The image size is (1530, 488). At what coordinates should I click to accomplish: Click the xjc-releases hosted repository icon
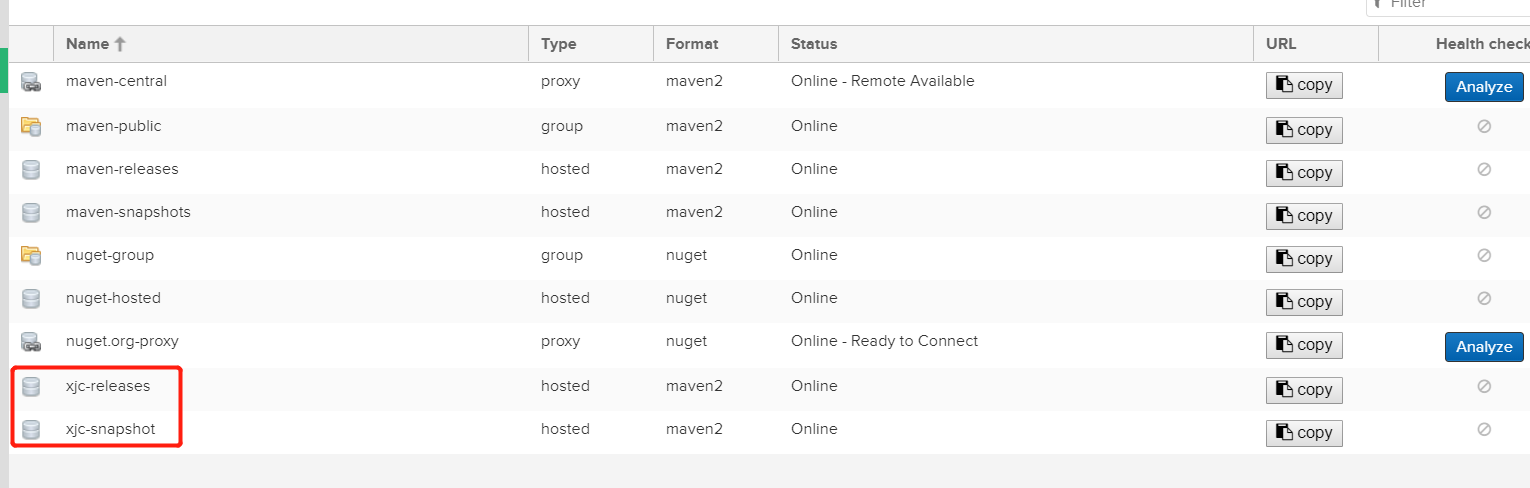(x=31, y=387)
